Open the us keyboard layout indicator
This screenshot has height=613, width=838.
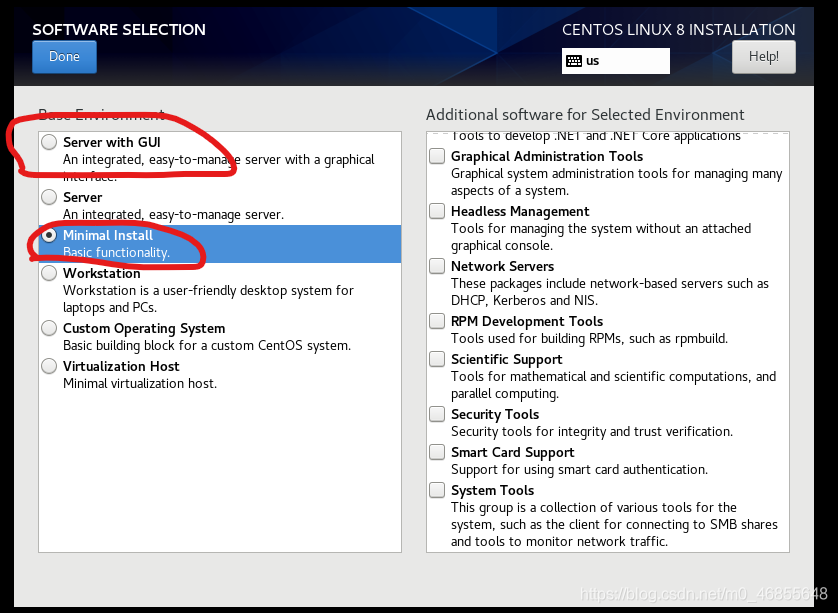pyautogui.click(x=616, y=61)
